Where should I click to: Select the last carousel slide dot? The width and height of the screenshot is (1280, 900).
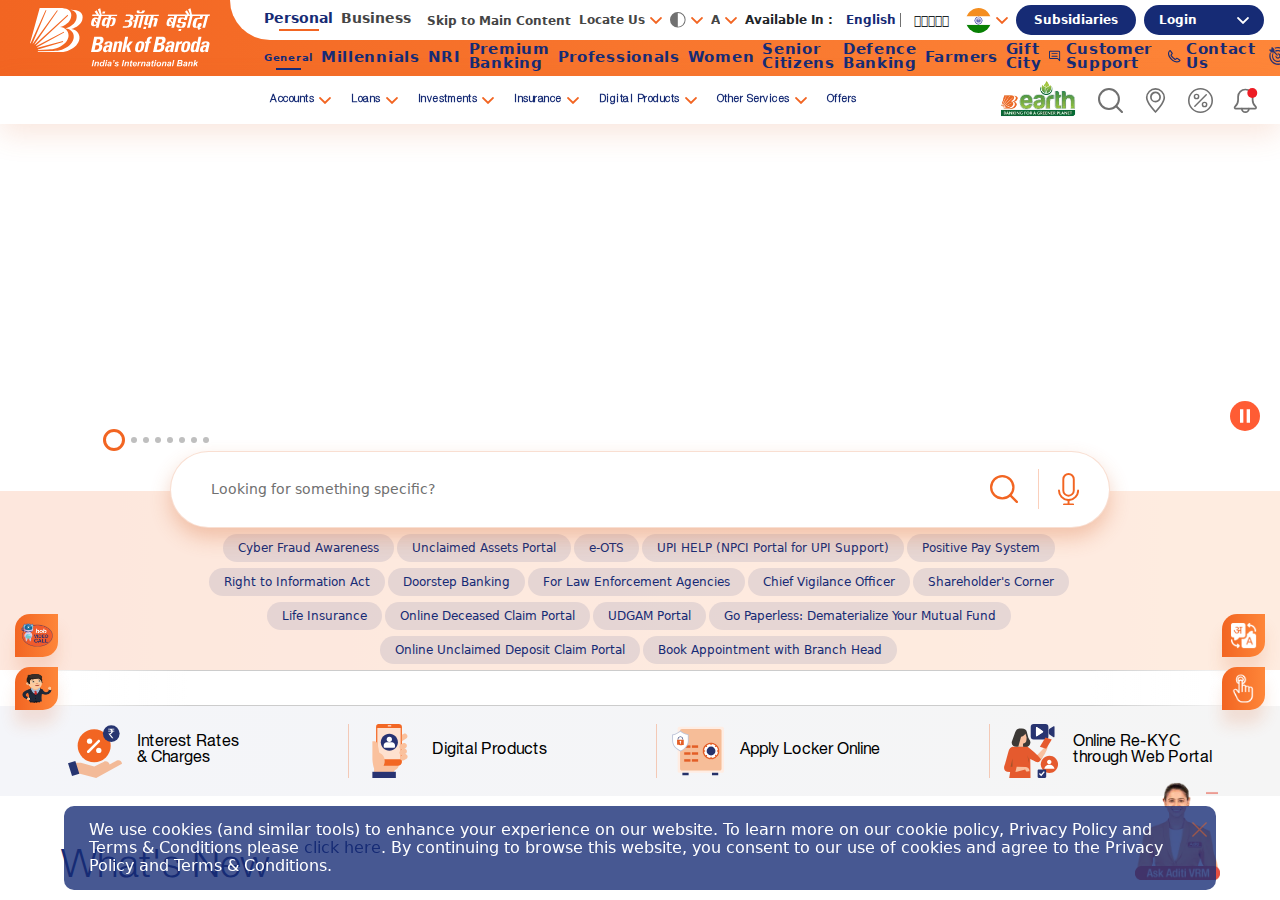206,440
